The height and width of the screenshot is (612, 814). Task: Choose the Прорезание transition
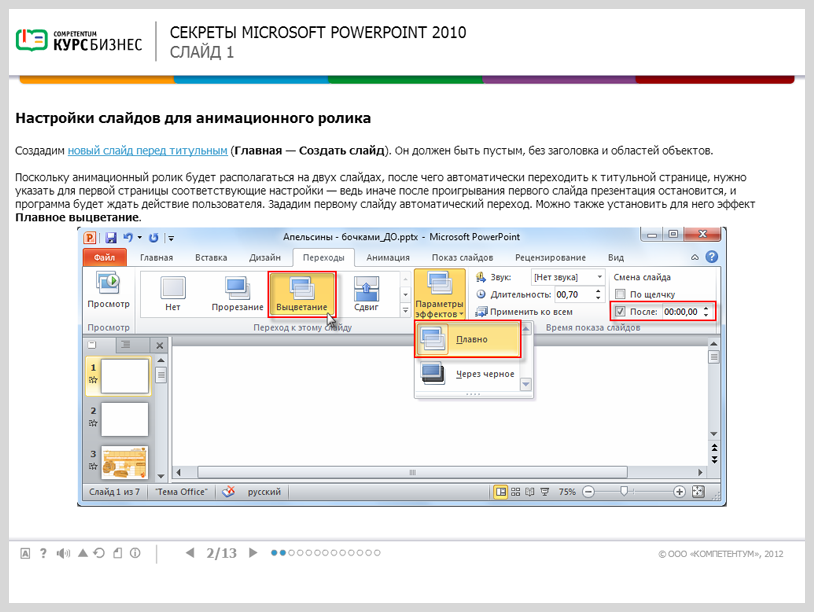pyautogui.click(x=237, y=294)
